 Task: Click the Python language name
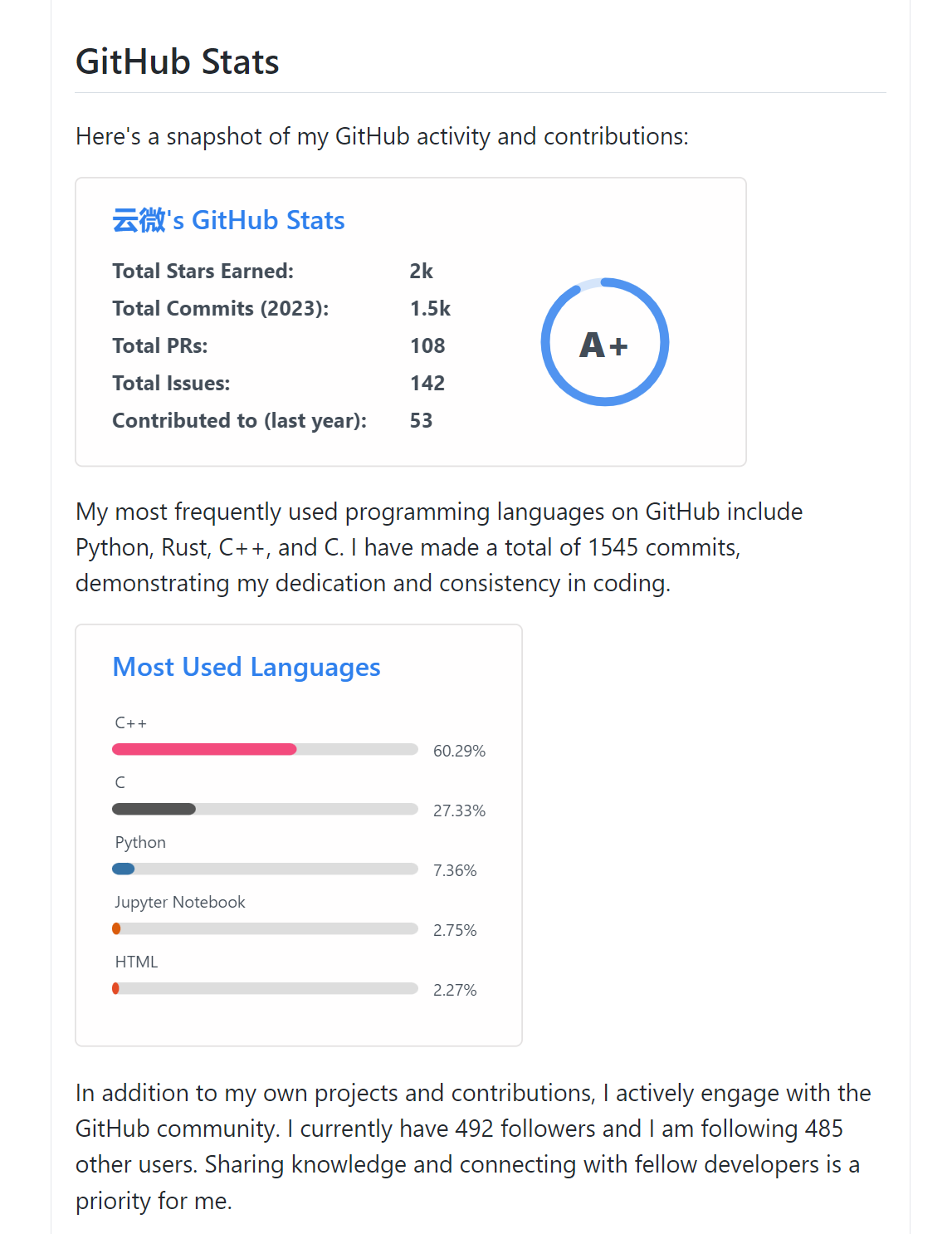click(140, 843)
